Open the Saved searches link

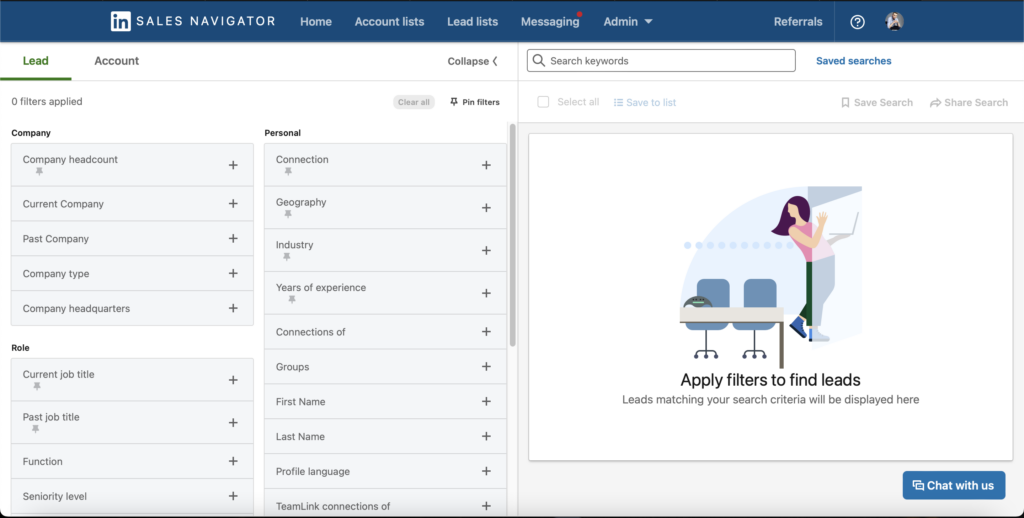tap(853, 61)
